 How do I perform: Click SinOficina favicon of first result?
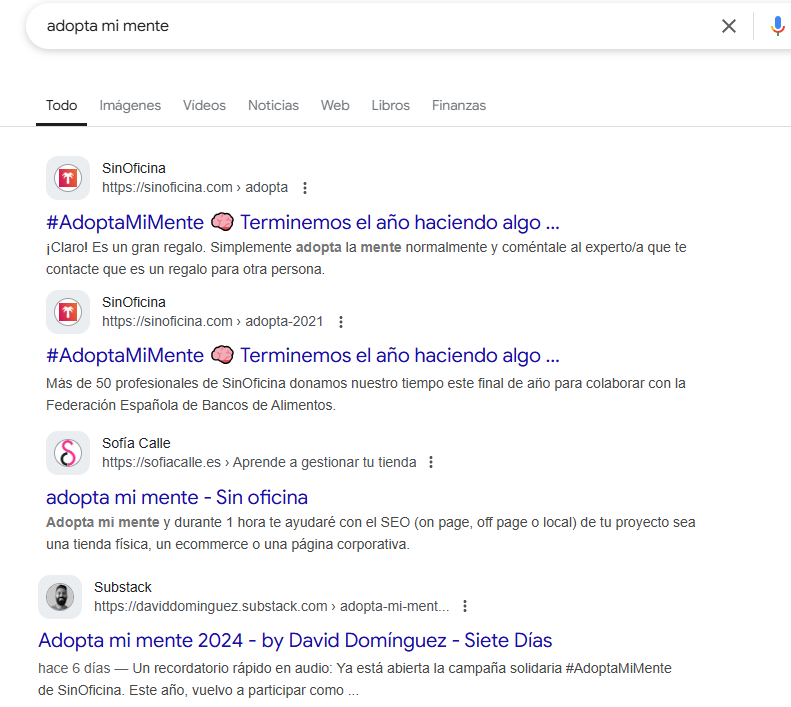click(x=68, y=178)
